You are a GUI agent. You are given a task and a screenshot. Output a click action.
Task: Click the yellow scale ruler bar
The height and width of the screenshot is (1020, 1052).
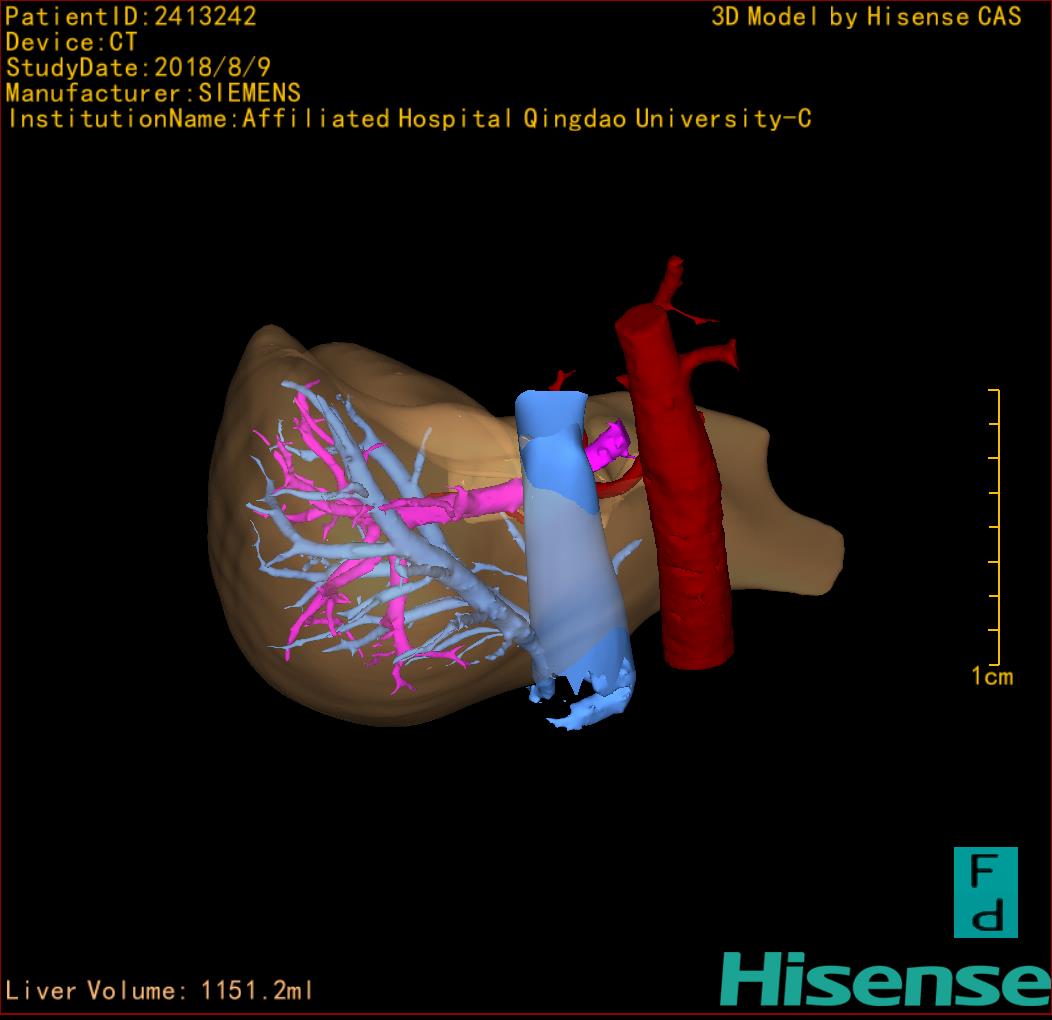tap(996, 527)
